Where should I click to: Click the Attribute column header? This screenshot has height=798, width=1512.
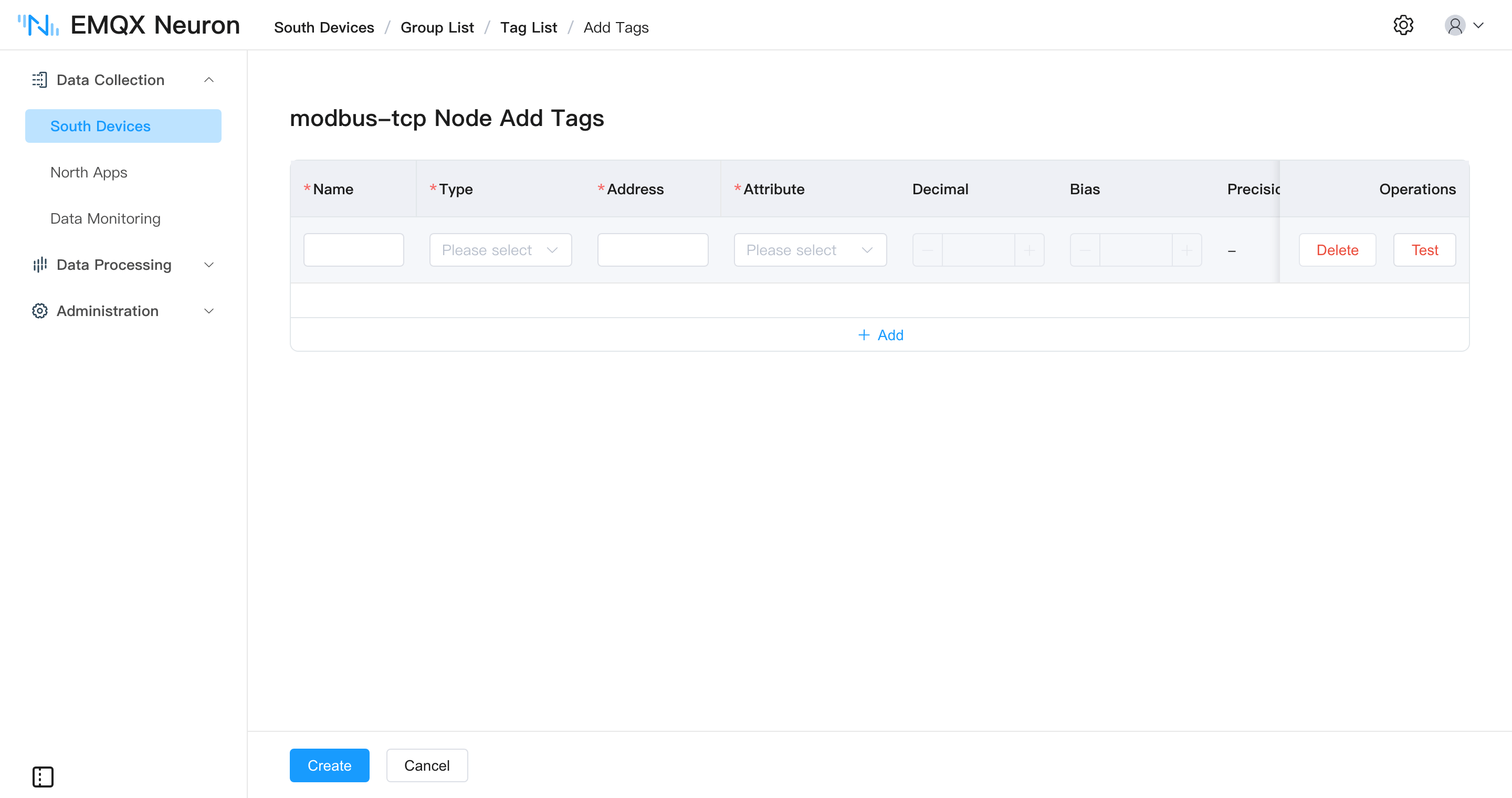(774, 189)
